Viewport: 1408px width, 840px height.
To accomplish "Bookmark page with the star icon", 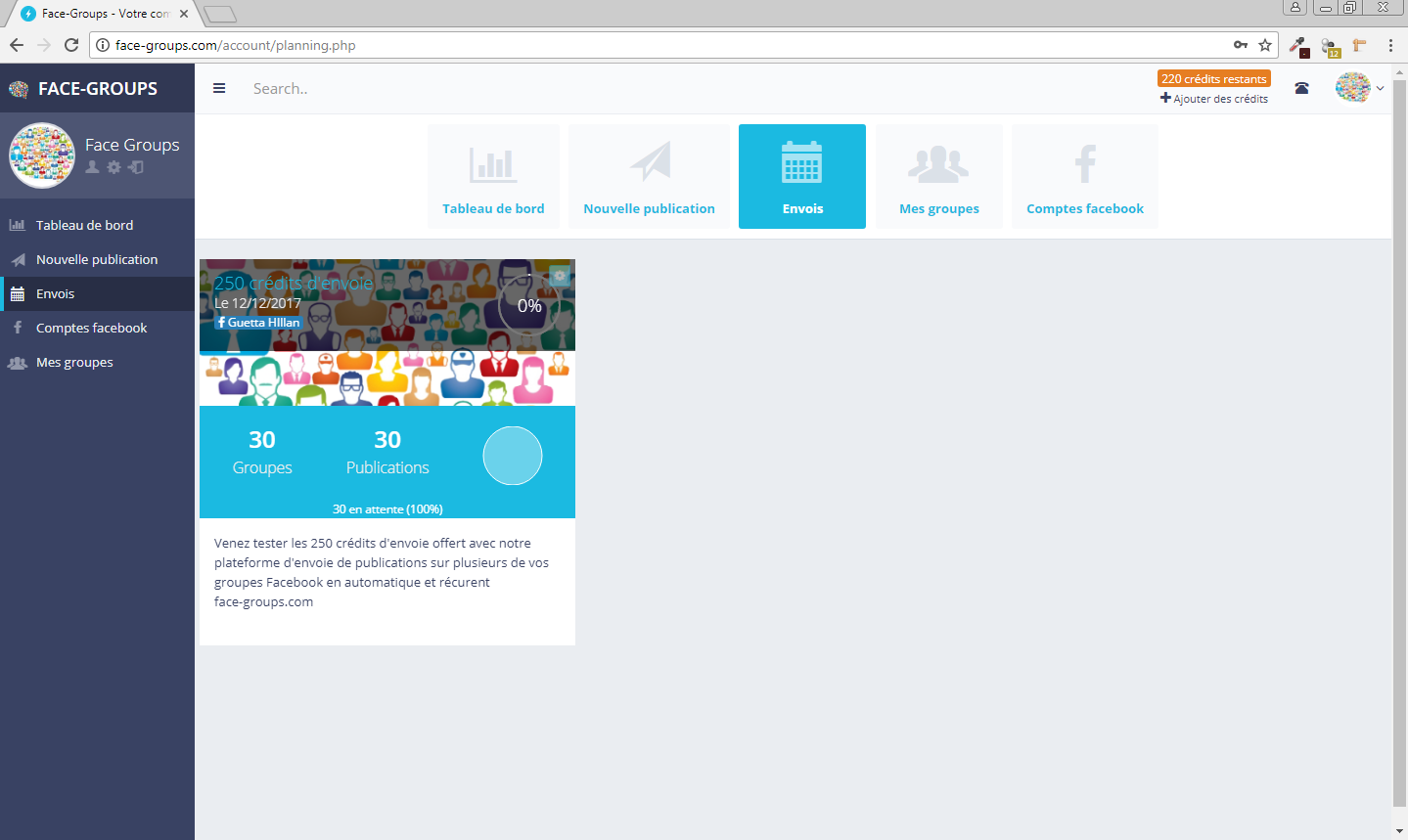I will click(x=1265, y=45).
